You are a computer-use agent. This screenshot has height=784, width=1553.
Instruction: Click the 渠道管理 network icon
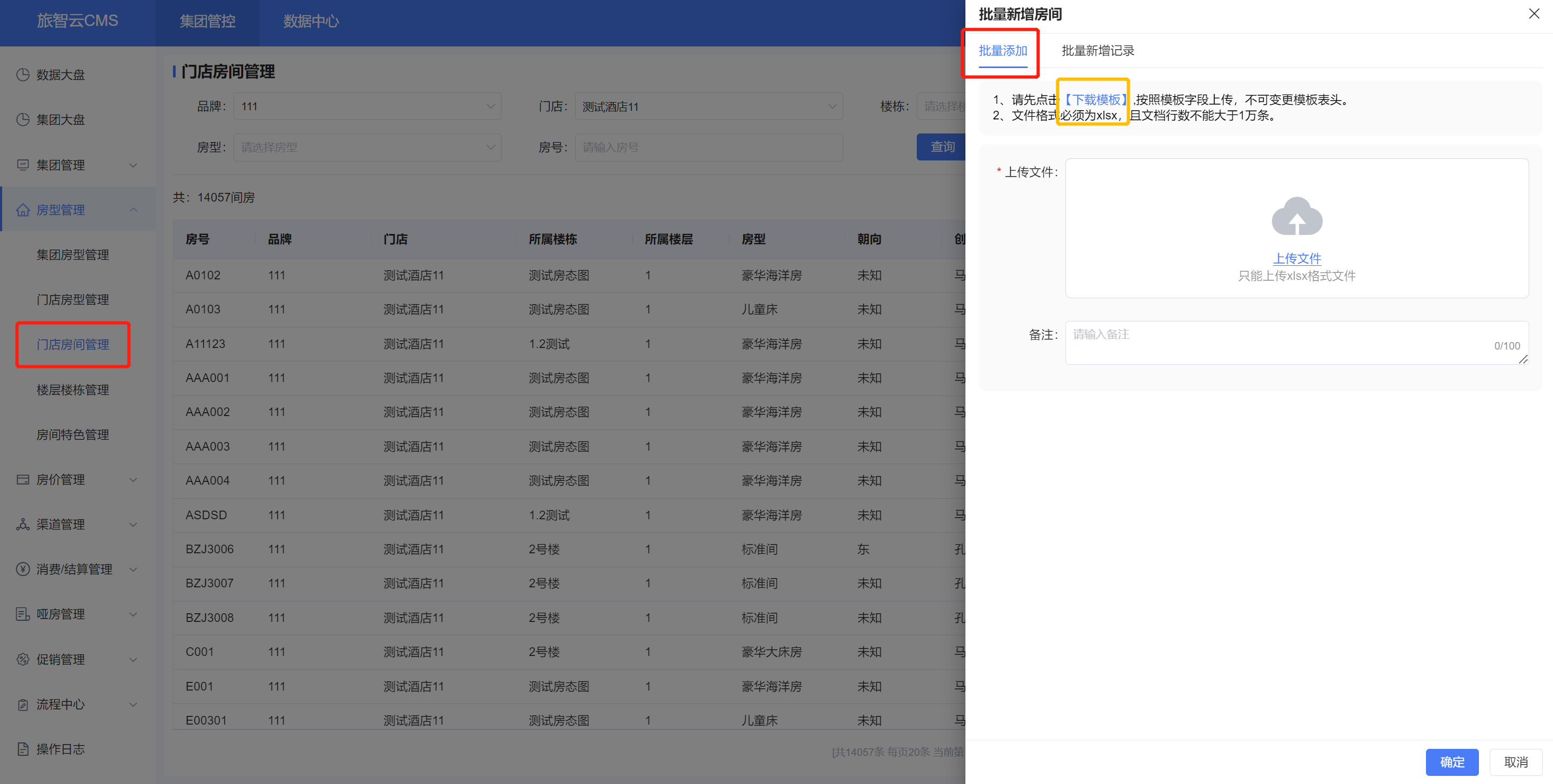click(x=23, y=524)
